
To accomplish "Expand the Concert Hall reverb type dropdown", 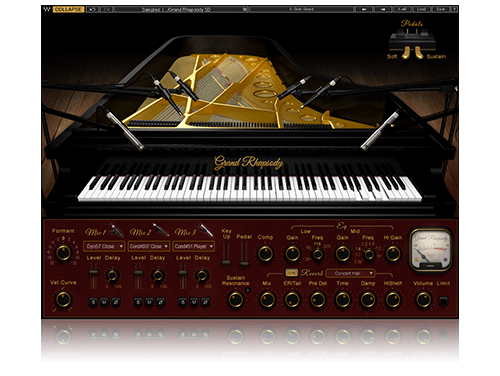I will [350, 273].
